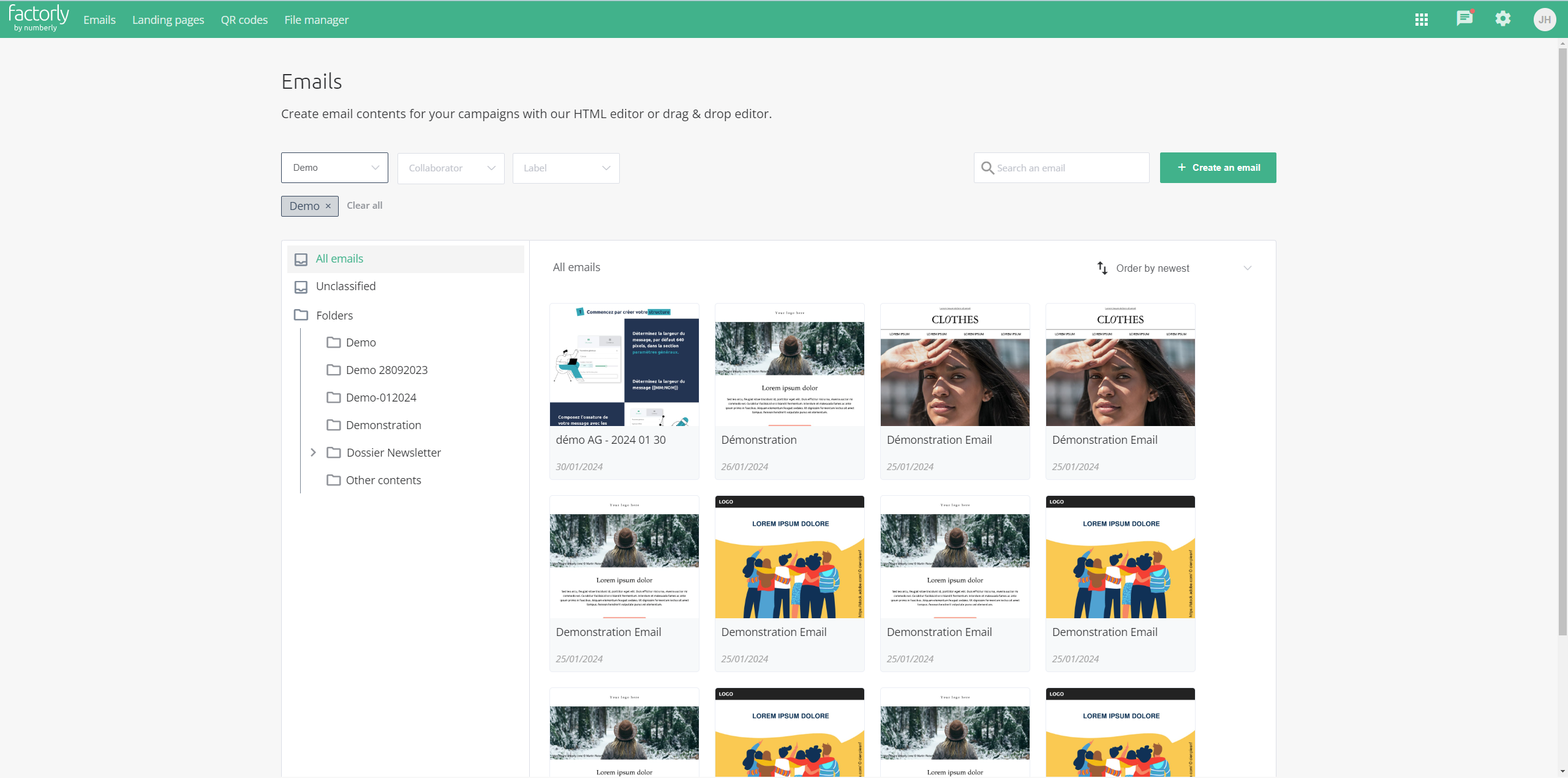Open the chat notifications icon

1464,18
